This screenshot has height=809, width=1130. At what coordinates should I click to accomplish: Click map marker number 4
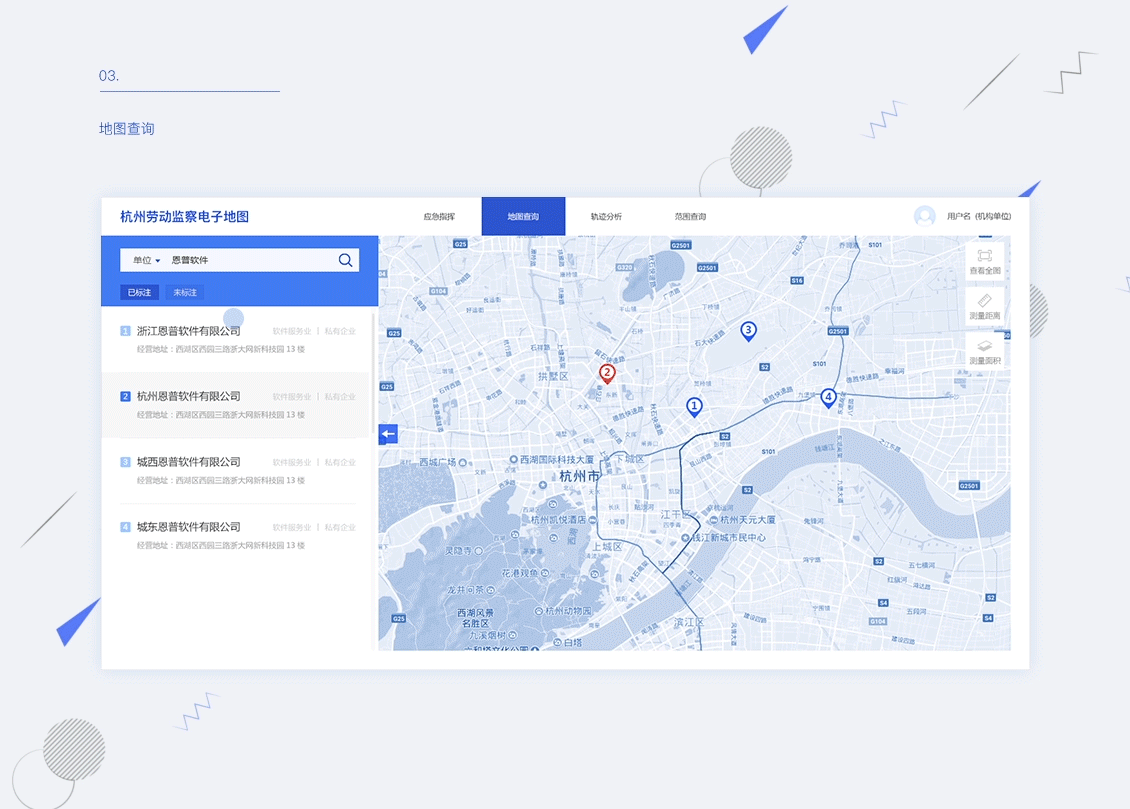click(829, 398)
